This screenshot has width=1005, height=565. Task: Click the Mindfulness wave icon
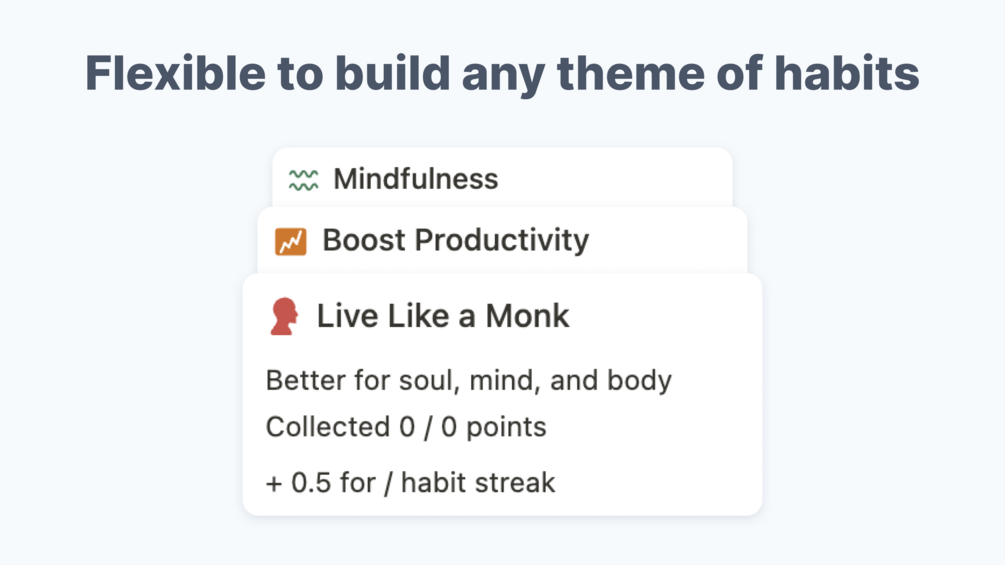(303, 180)
